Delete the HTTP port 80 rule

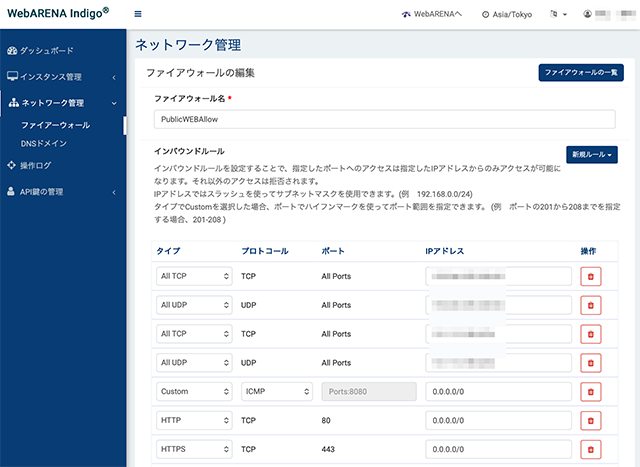coord(590,421)
